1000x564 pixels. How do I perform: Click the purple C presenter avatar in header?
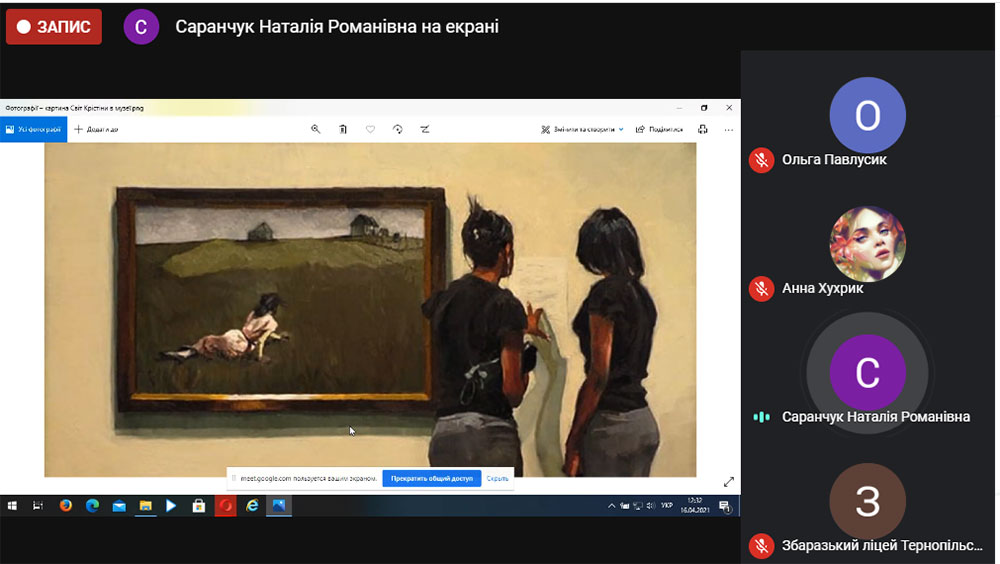141,27
